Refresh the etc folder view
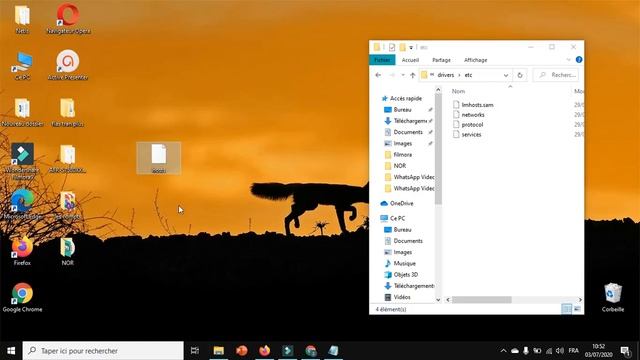 point(520,75)
